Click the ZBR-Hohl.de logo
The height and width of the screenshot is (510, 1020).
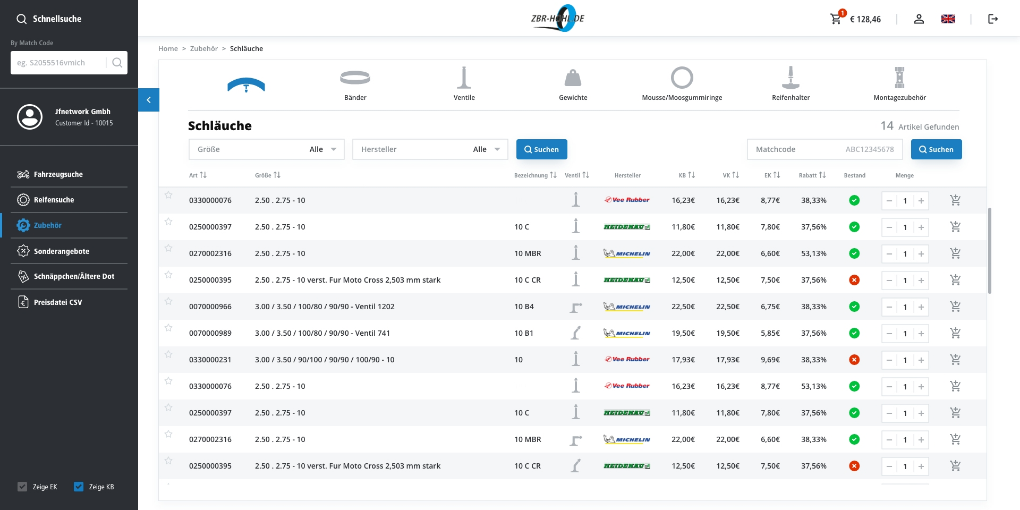(x=557, y=18)
